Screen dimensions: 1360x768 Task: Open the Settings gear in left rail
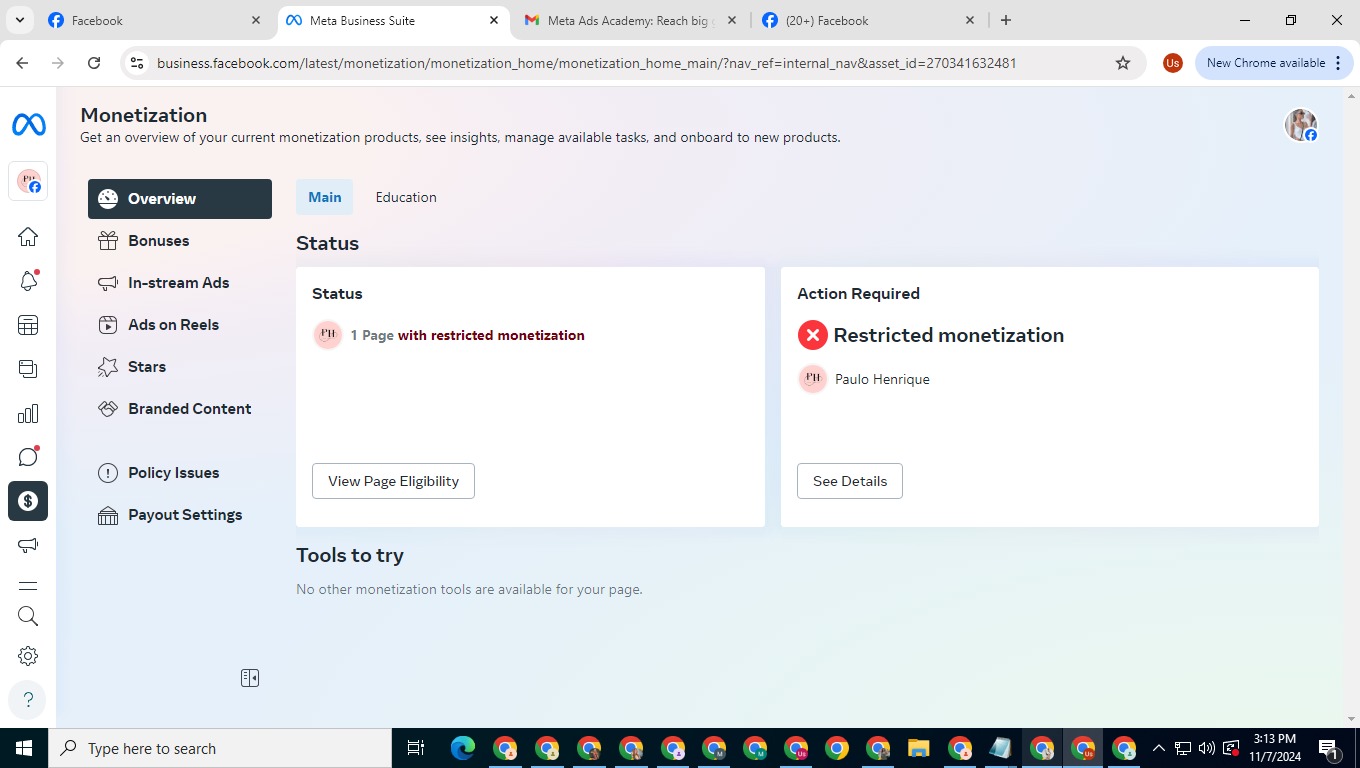pyautogui.click(x=28, y=656)
